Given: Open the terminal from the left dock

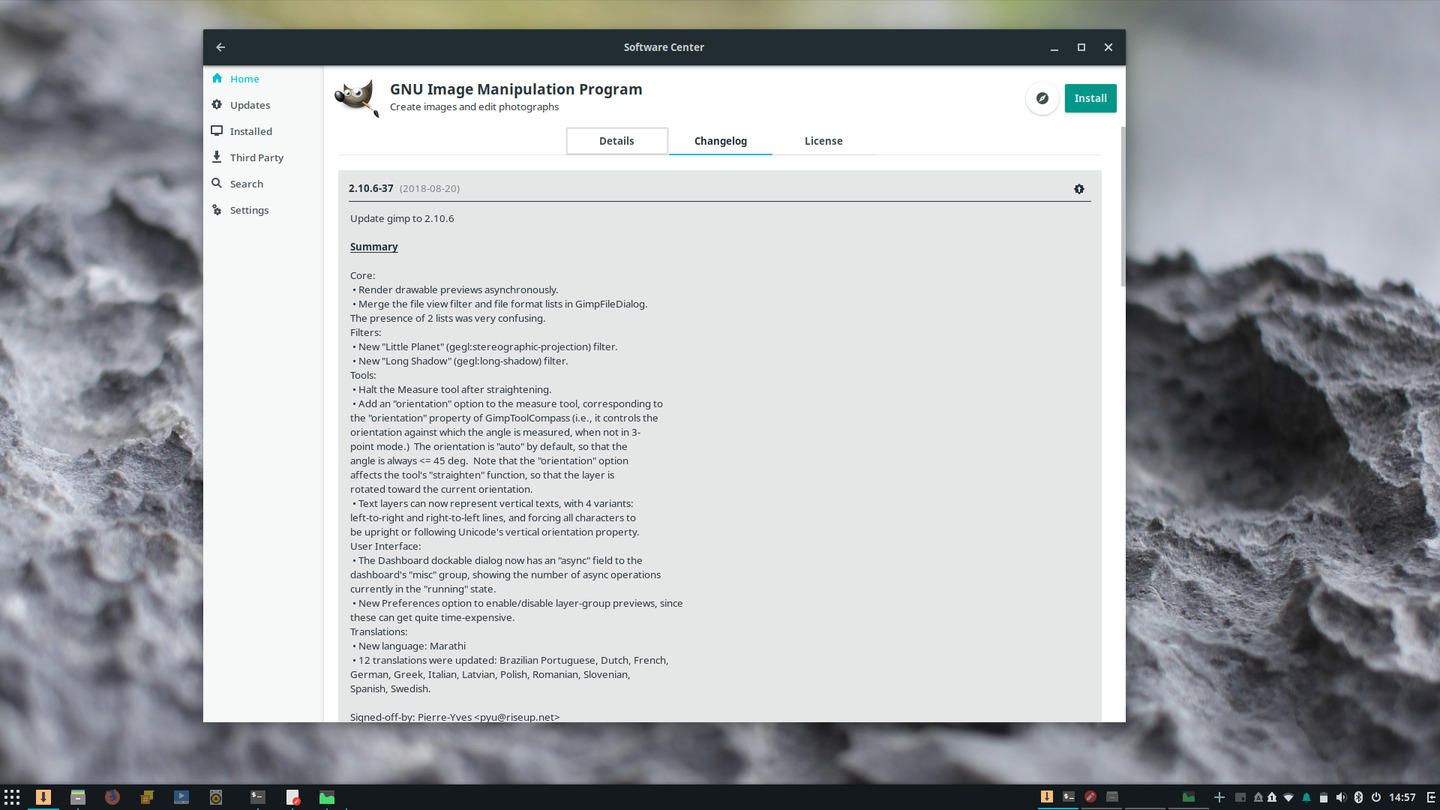Looking at the screenshot, I should [258, 797].
